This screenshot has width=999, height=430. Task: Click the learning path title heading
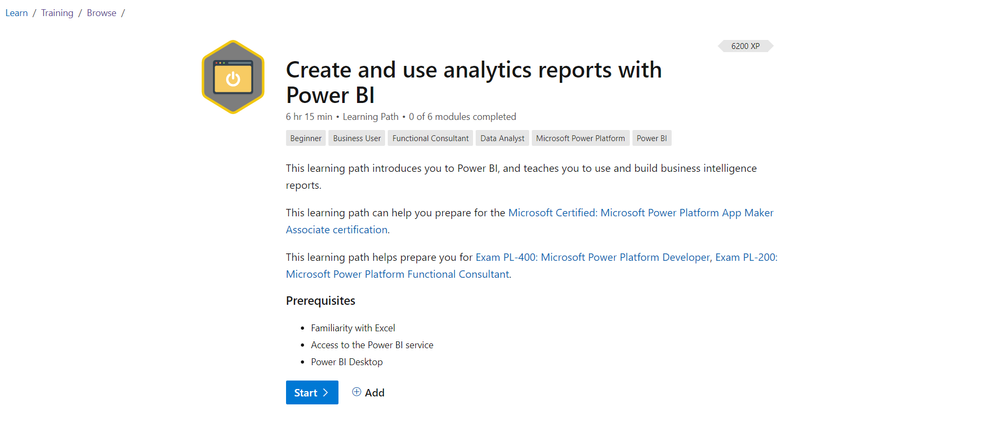tap(473, 82)
